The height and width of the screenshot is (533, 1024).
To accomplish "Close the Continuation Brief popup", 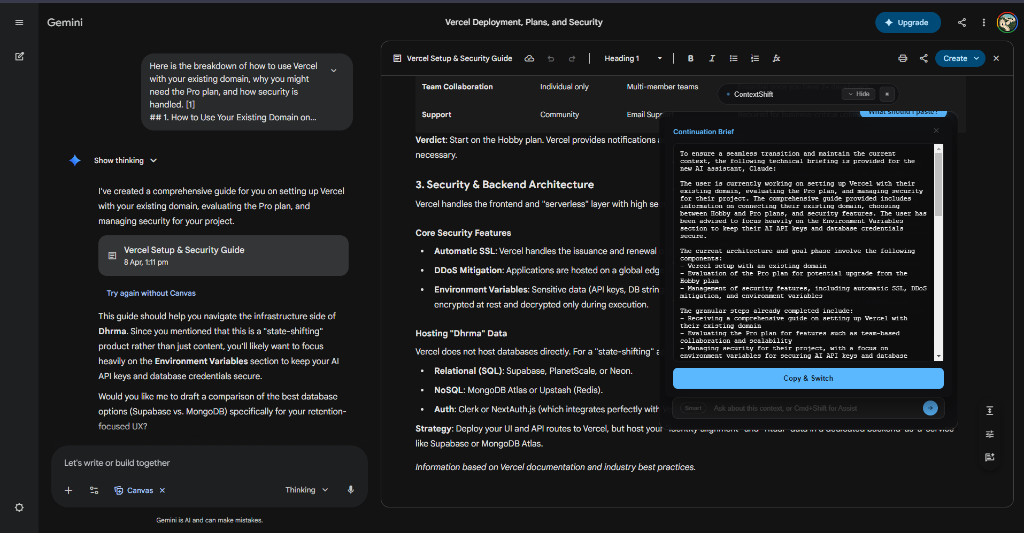I will (936, 131).
